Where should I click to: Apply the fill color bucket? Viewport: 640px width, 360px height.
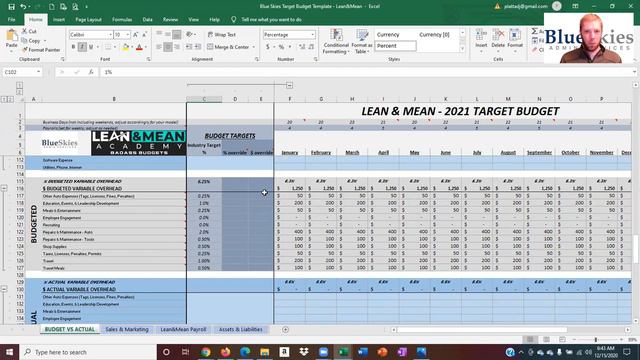[126, 47]
